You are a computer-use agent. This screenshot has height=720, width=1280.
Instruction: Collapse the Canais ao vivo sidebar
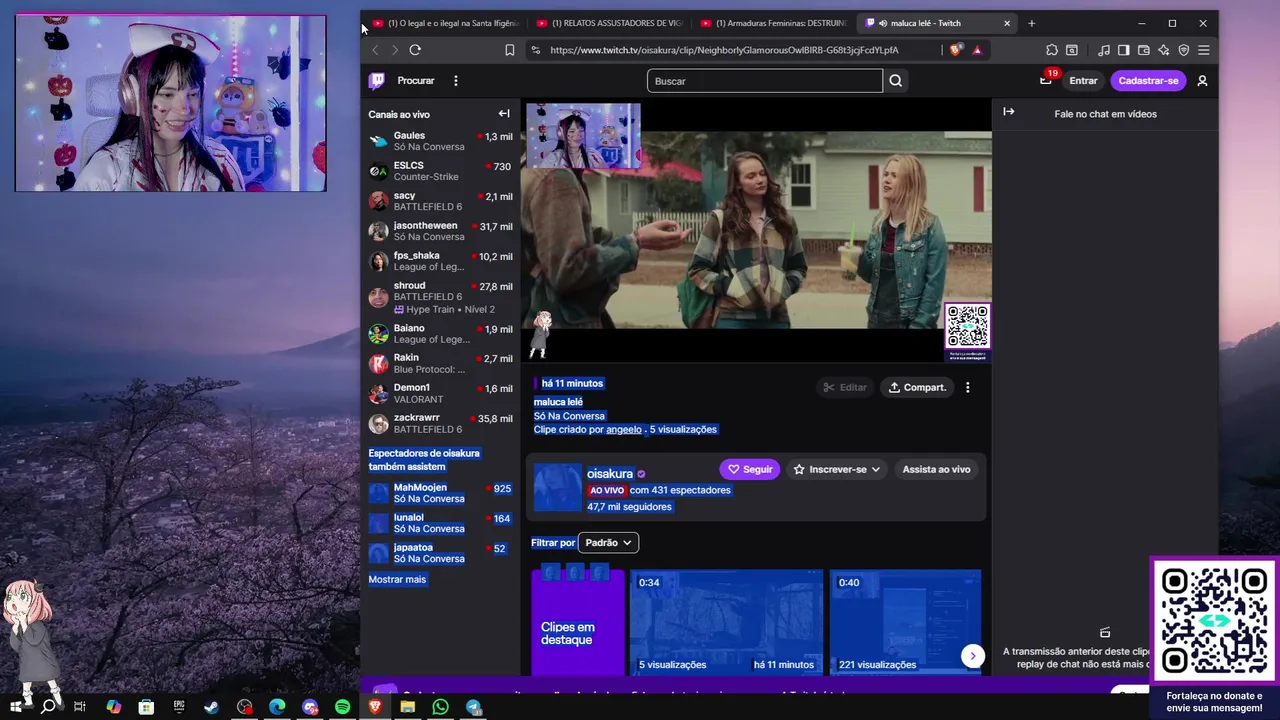coord(504,114)
